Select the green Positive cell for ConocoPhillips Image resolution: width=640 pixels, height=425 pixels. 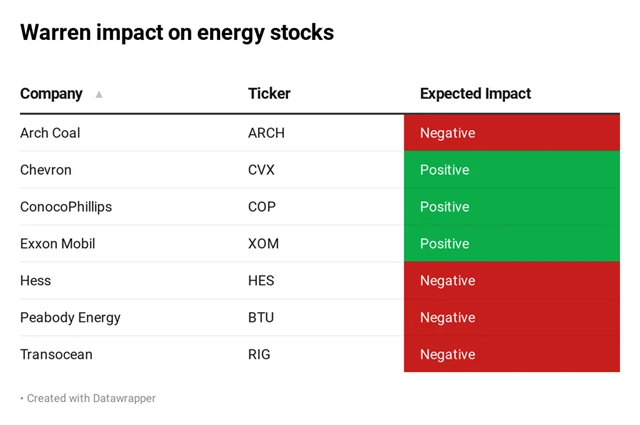511,207
